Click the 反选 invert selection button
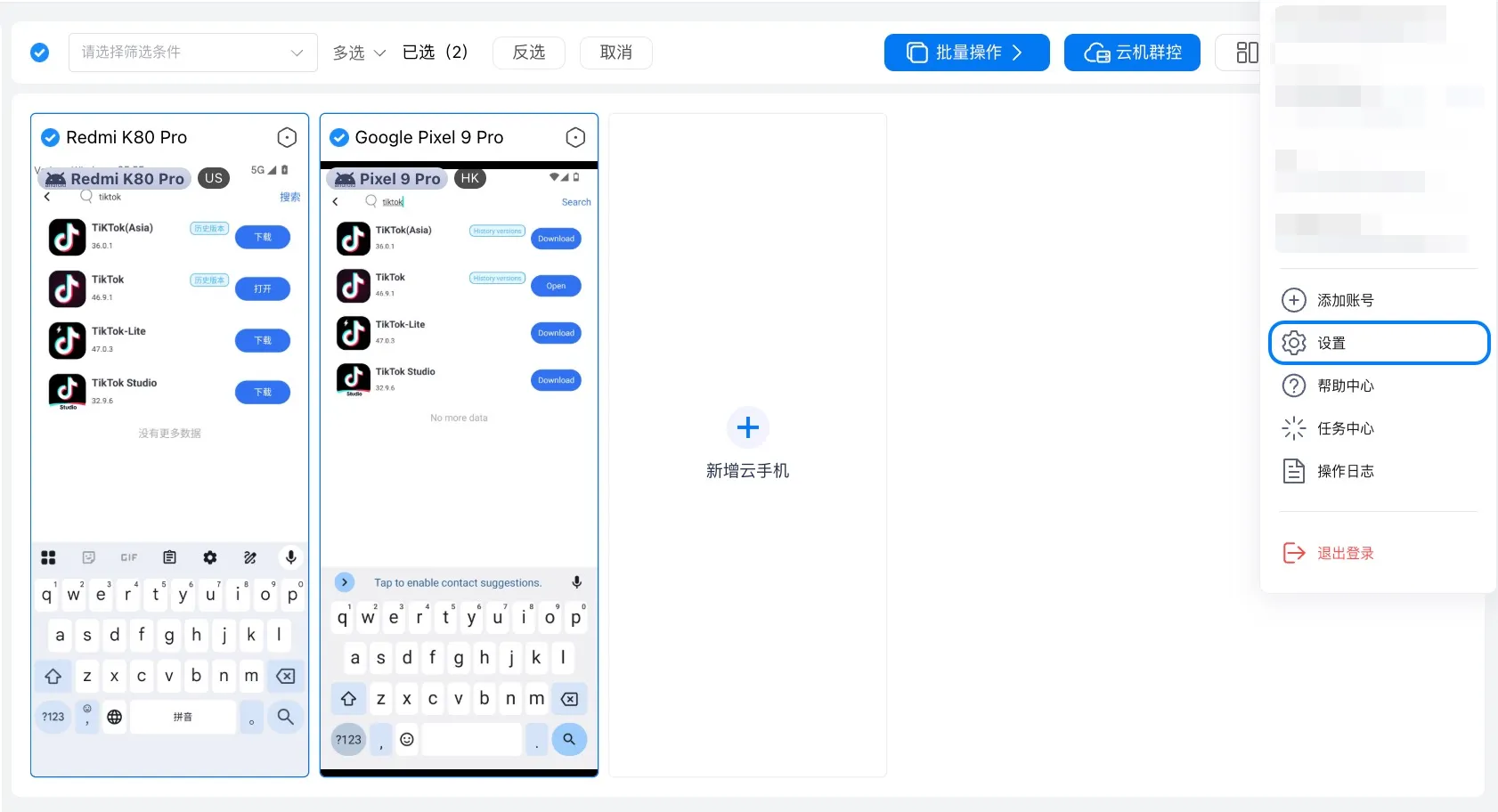Image resolution: width=1498 pixels, height=812 pixels. (x=529, y=53)
